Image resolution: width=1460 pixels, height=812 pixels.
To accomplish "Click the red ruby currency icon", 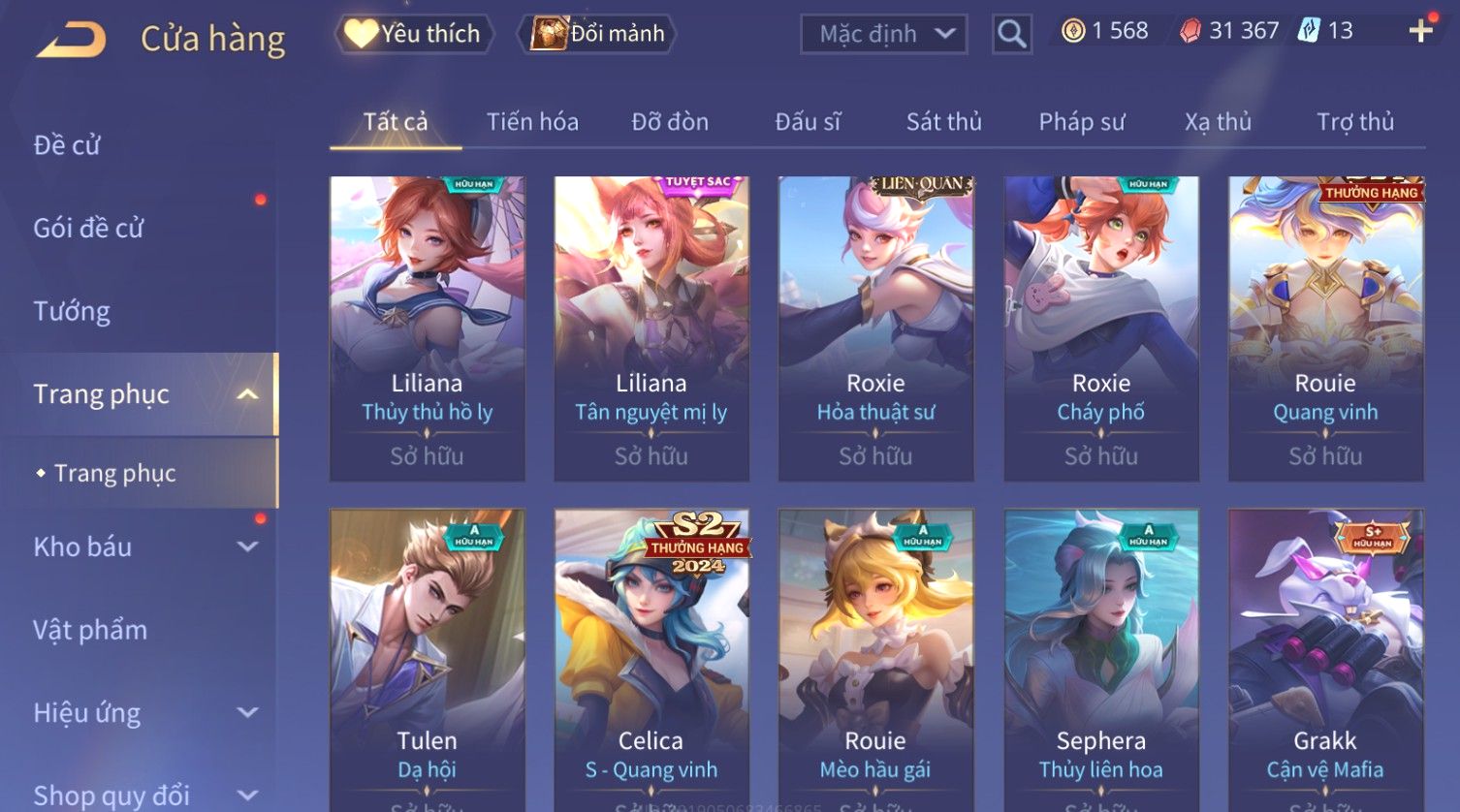I will [1190, 31].
